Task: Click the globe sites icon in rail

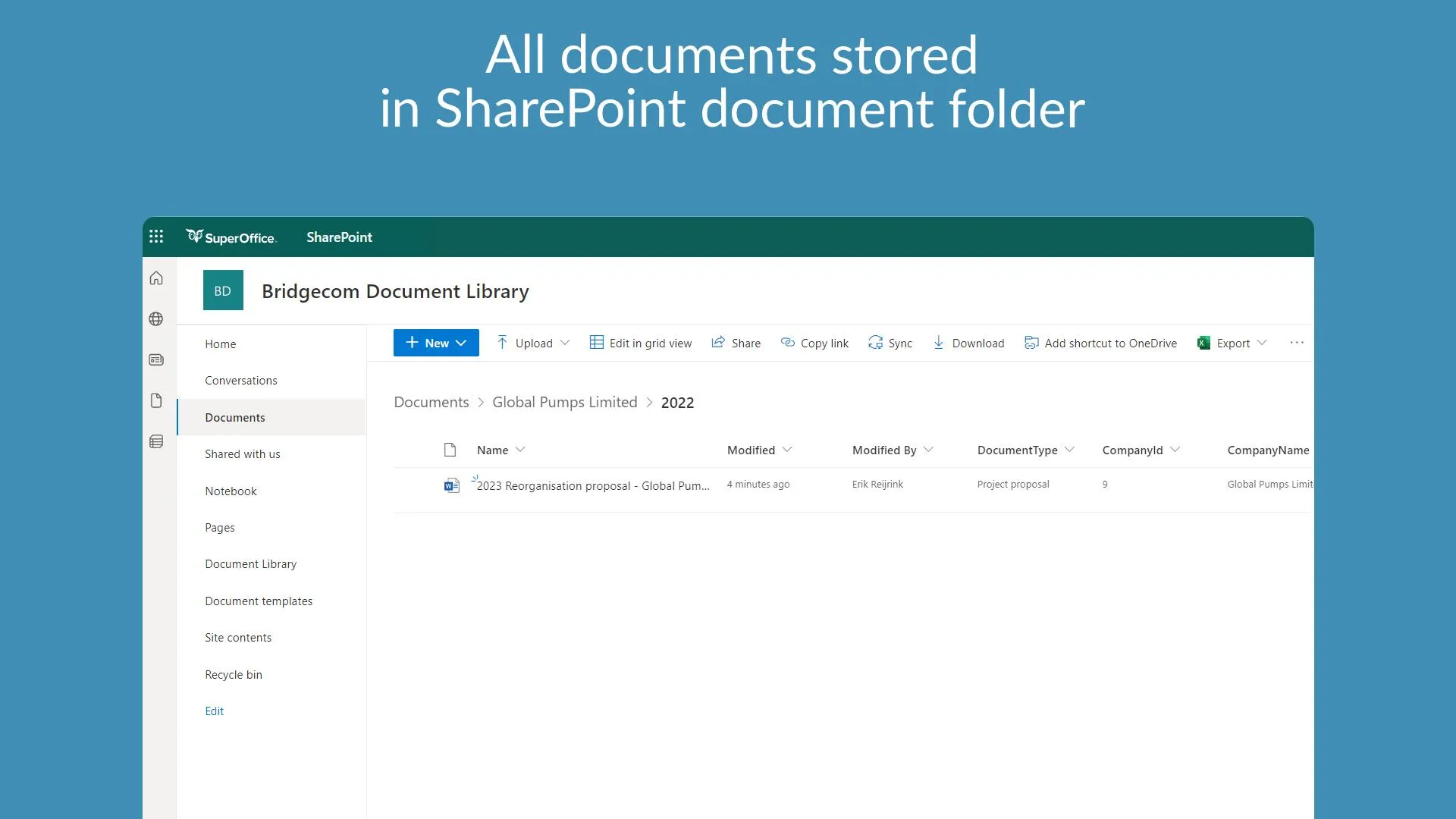Action: click(156, 319)
